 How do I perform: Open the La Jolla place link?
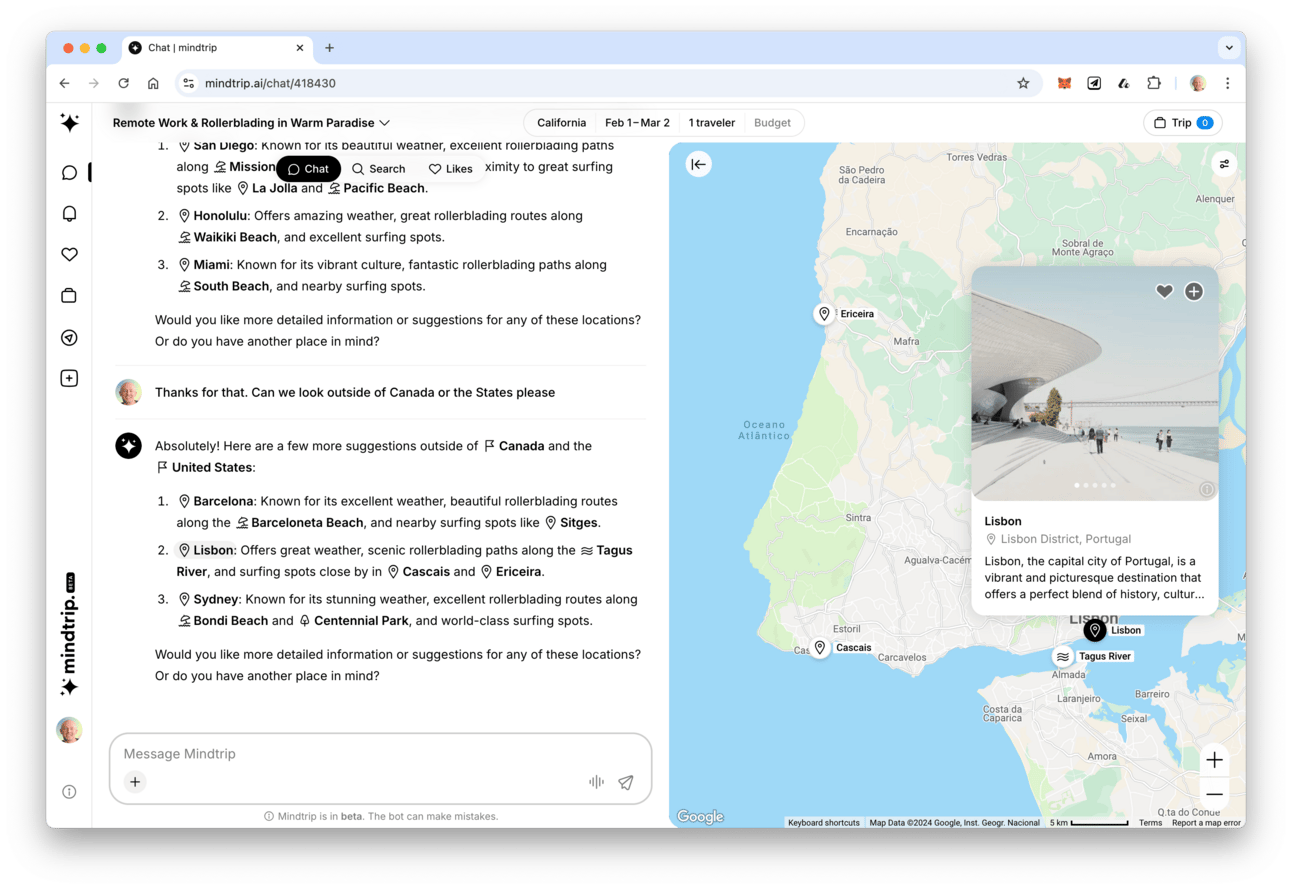(x=266, y=188)
